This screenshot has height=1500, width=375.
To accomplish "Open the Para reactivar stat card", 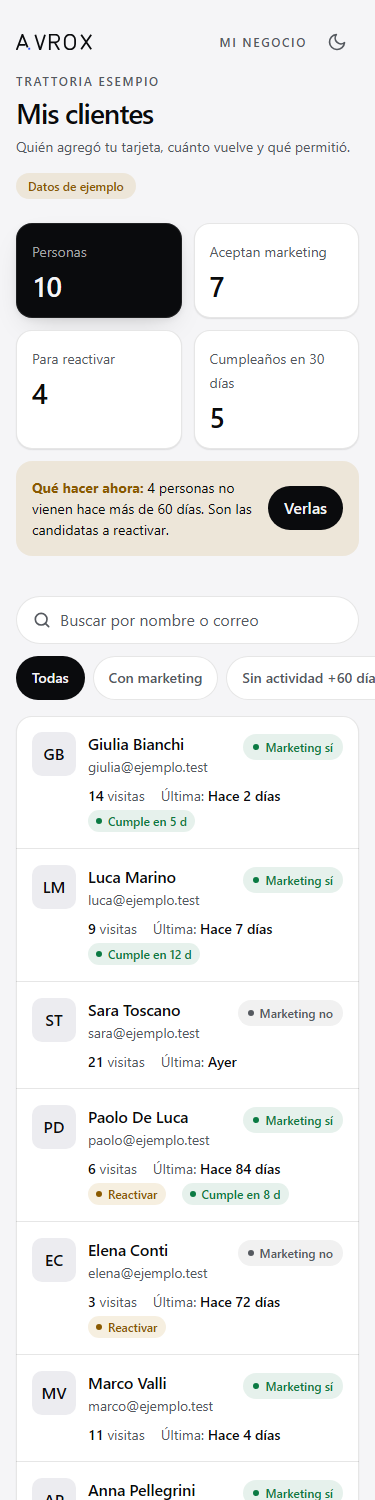I will click(x=99, y=389).
